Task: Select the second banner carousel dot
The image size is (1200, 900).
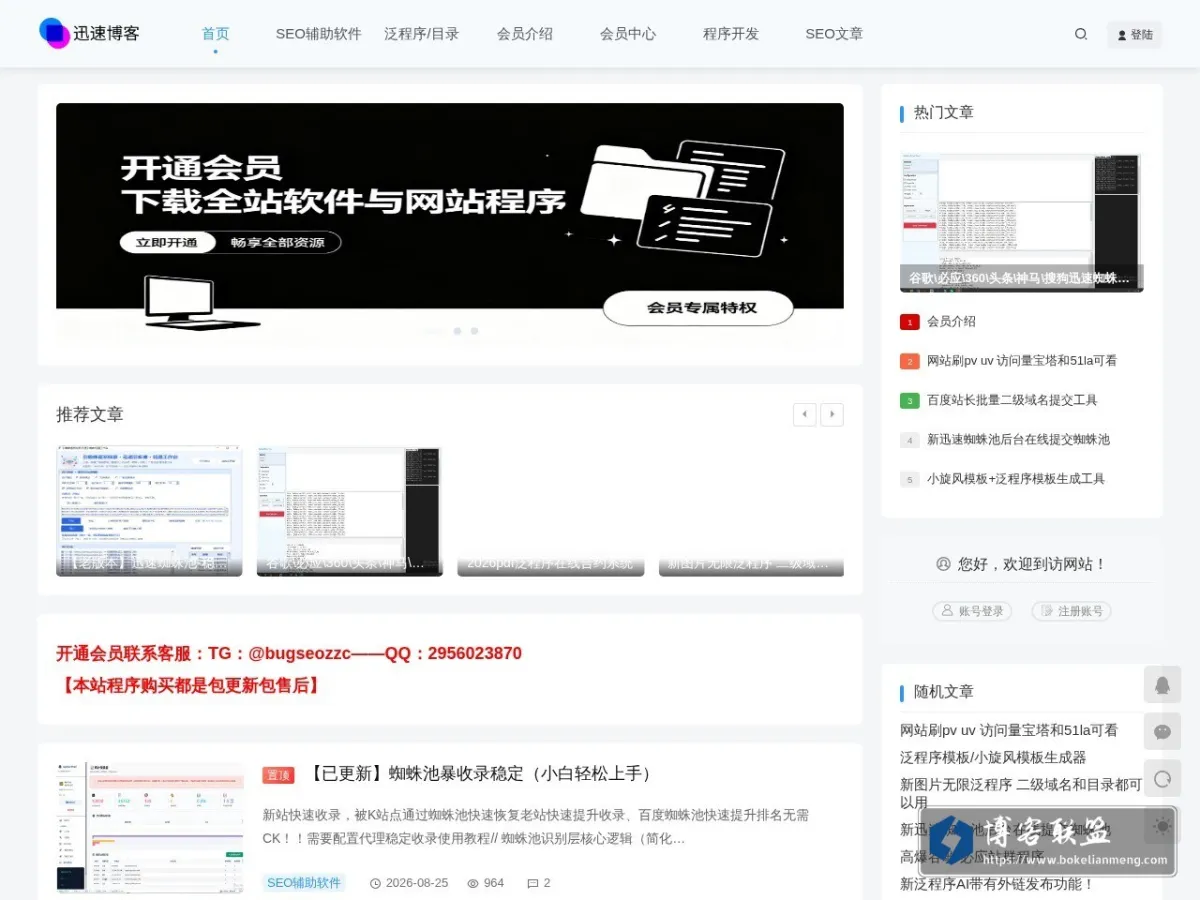Action: tap(457, 331)
